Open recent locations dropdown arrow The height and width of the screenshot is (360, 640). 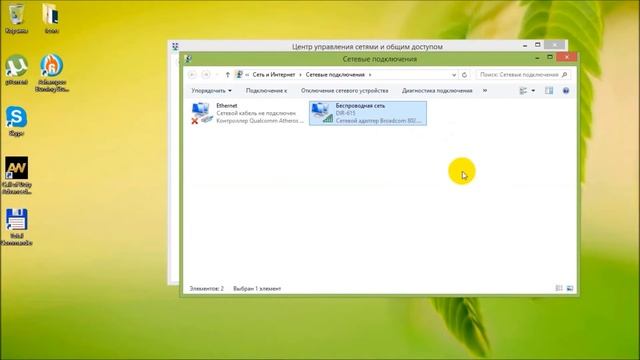pyautogui.click(x=217, y=75)
